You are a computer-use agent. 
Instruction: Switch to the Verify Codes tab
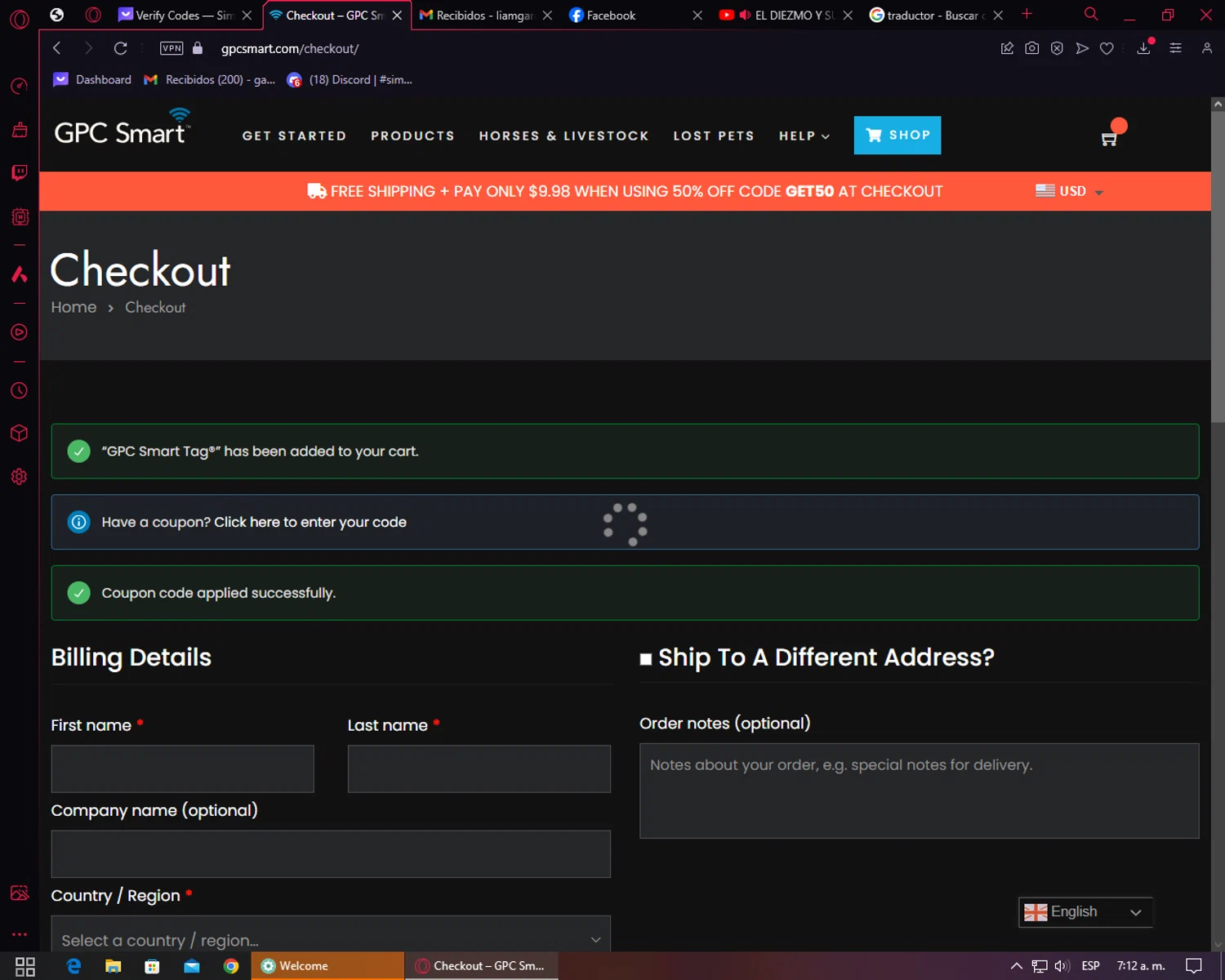point(185,15)
